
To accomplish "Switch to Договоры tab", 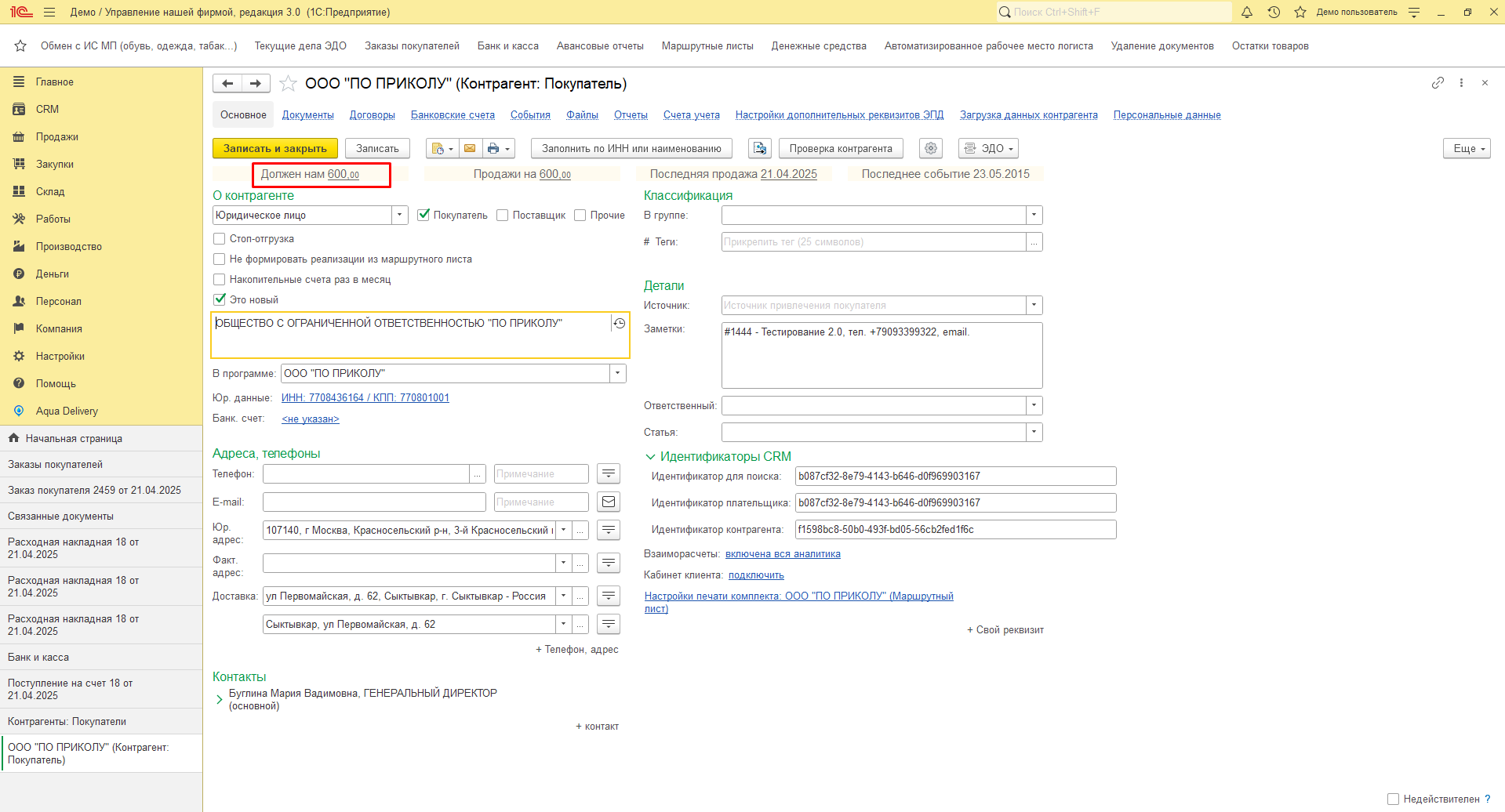I will pyautogui.click(x=373, y=114).
